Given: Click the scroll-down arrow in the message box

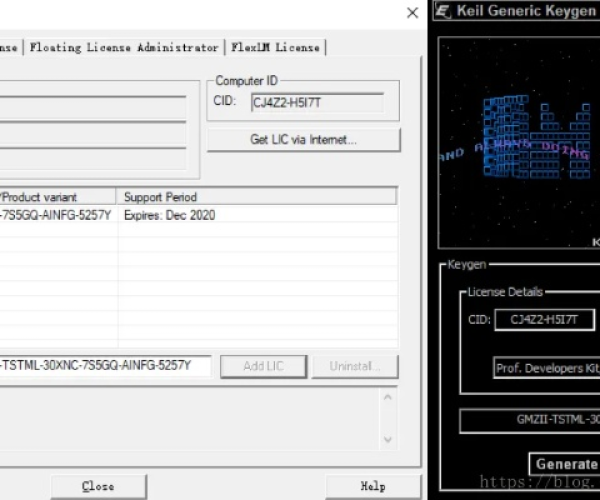Looking at the screenshot, I should point(389,439).
